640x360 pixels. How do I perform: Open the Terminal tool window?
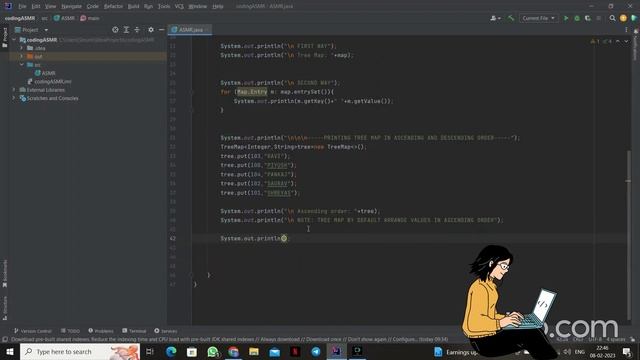coord(134,331)
